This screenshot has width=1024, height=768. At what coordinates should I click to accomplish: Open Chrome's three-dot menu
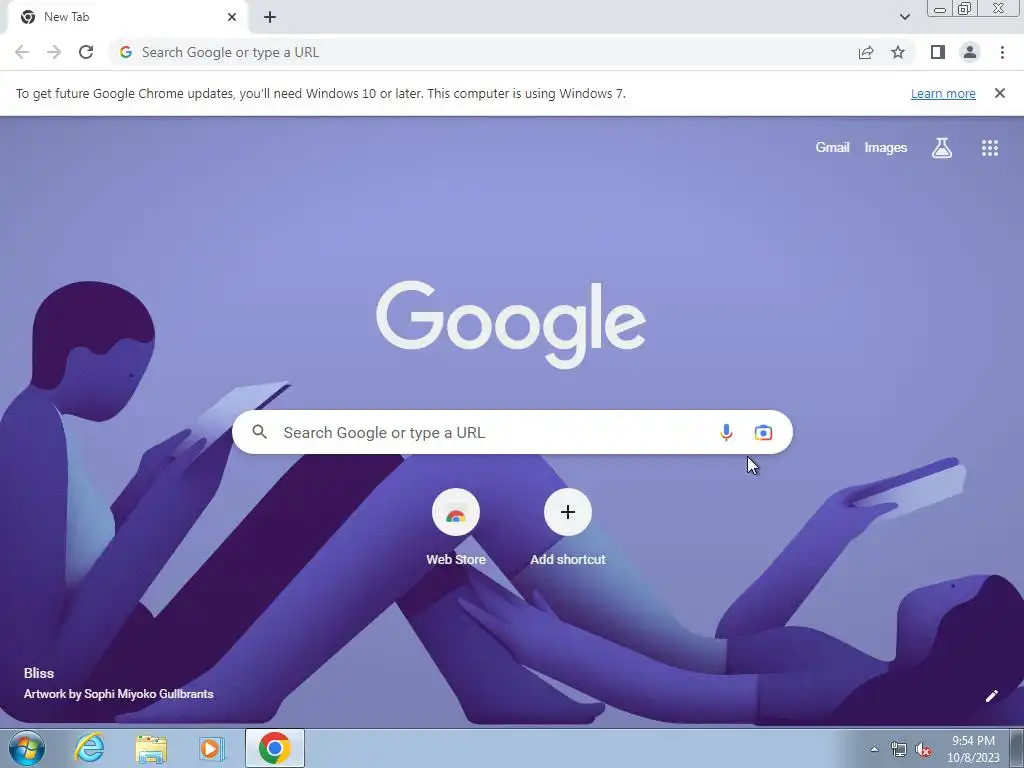(1002, 52)
